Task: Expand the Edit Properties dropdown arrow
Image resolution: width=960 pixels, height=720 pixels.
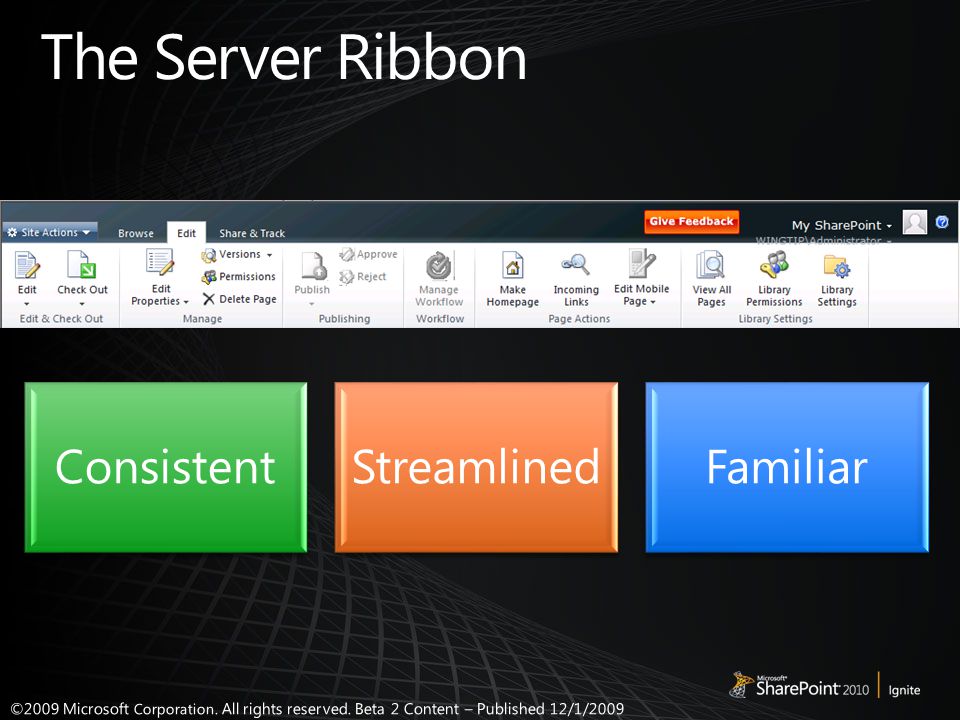Action: coord(186,302)
